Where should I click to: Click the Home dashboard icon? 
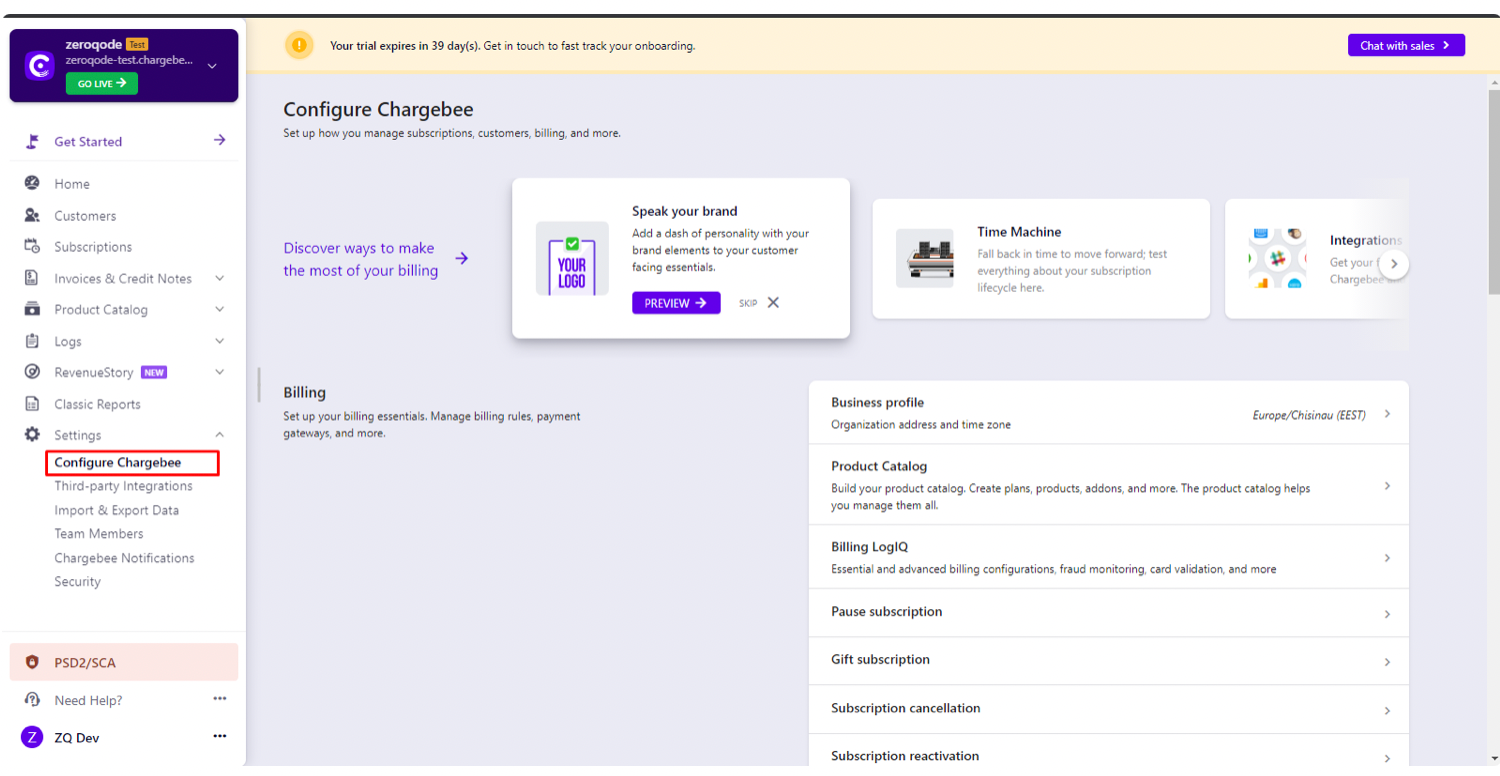(x=32, y=183)
